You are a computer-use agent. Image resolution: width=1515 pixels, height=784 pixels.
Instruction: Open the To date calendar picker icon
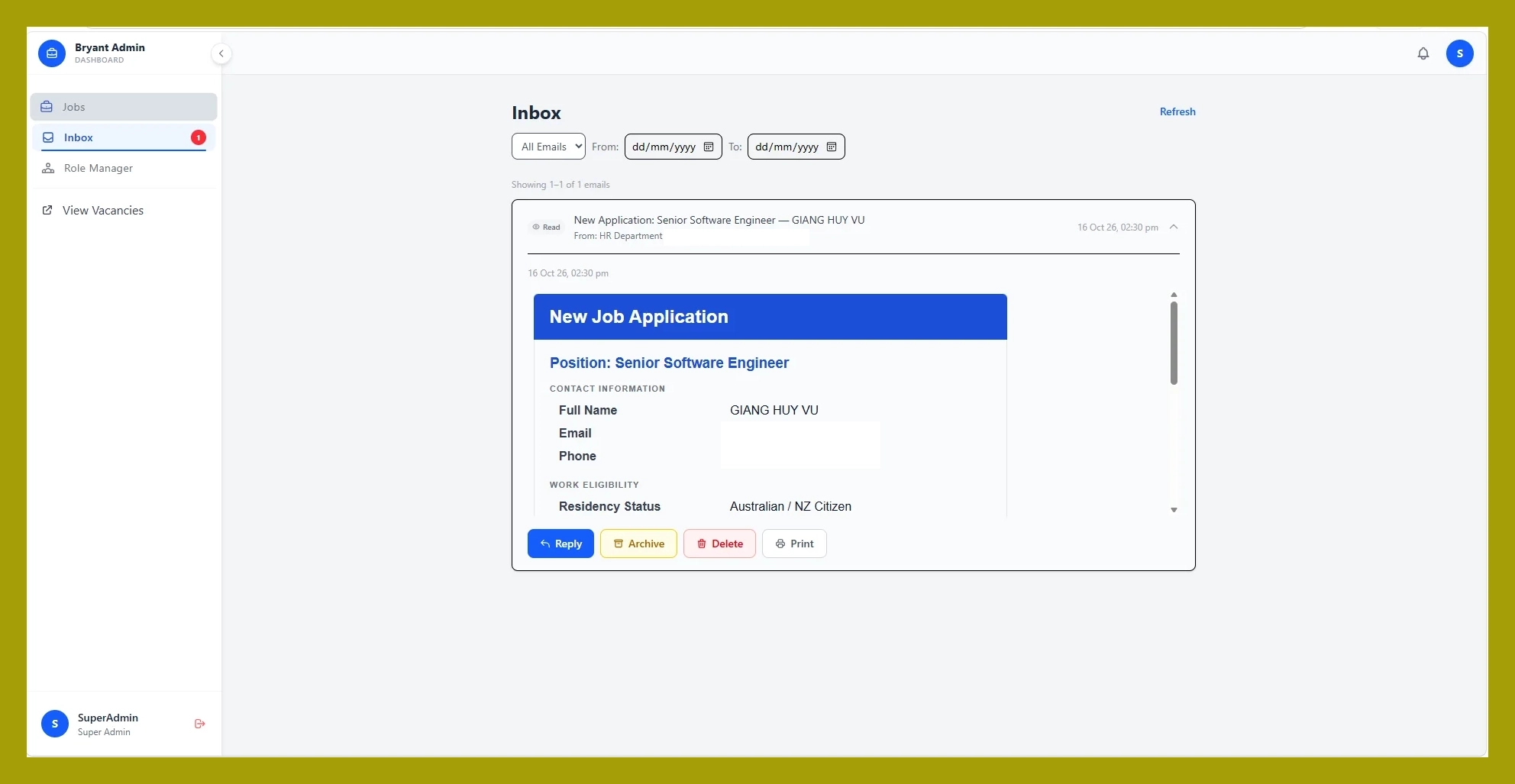(x=832, y=147)
